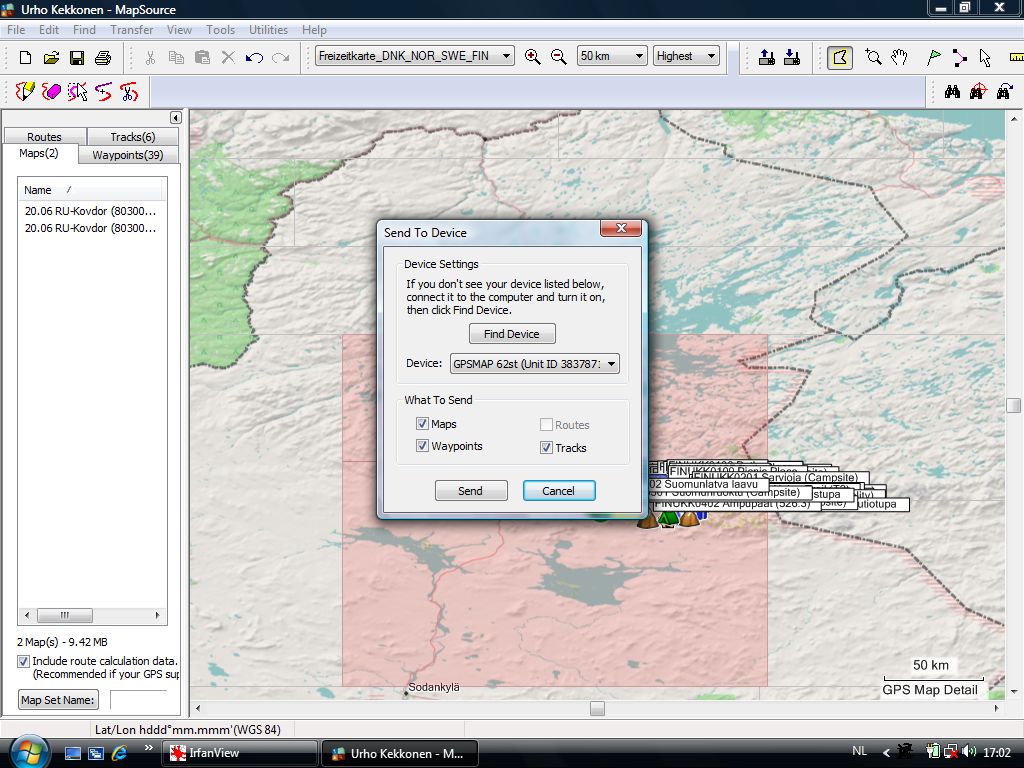
Task: Select the Hand pan tool
Action: (x=899, y=57)
